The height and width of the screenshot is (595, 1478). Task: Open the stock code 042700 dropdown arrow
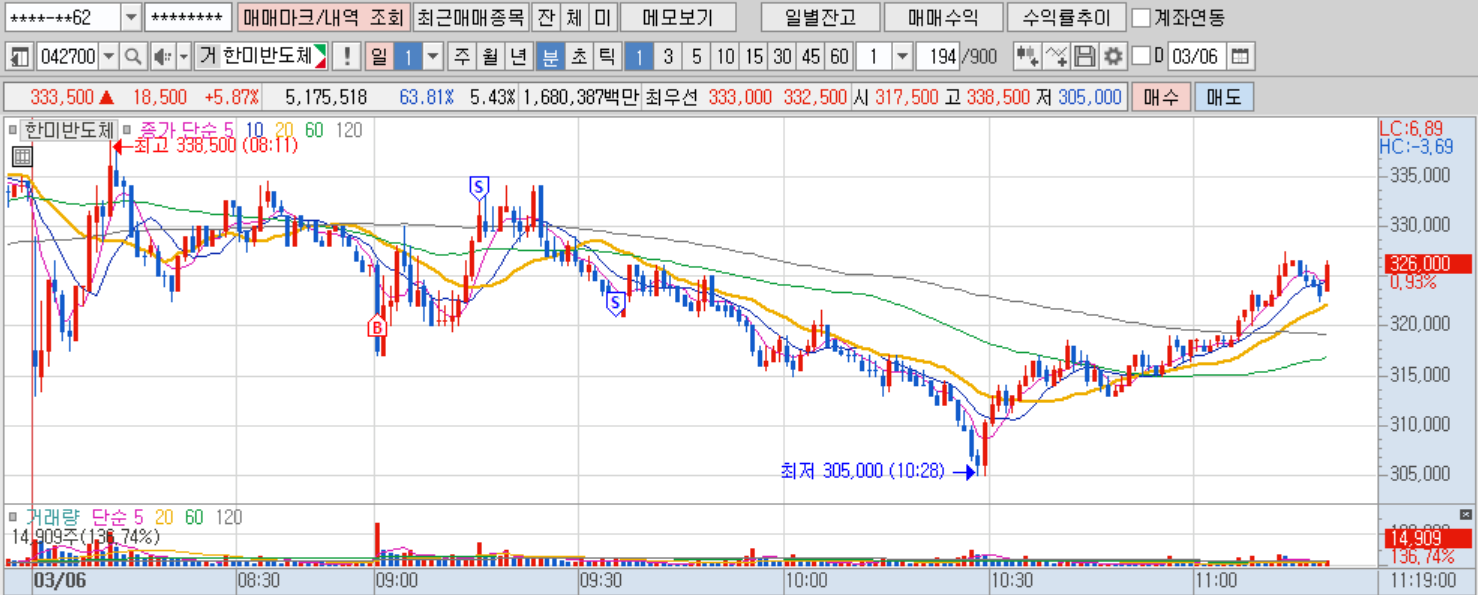109,56
